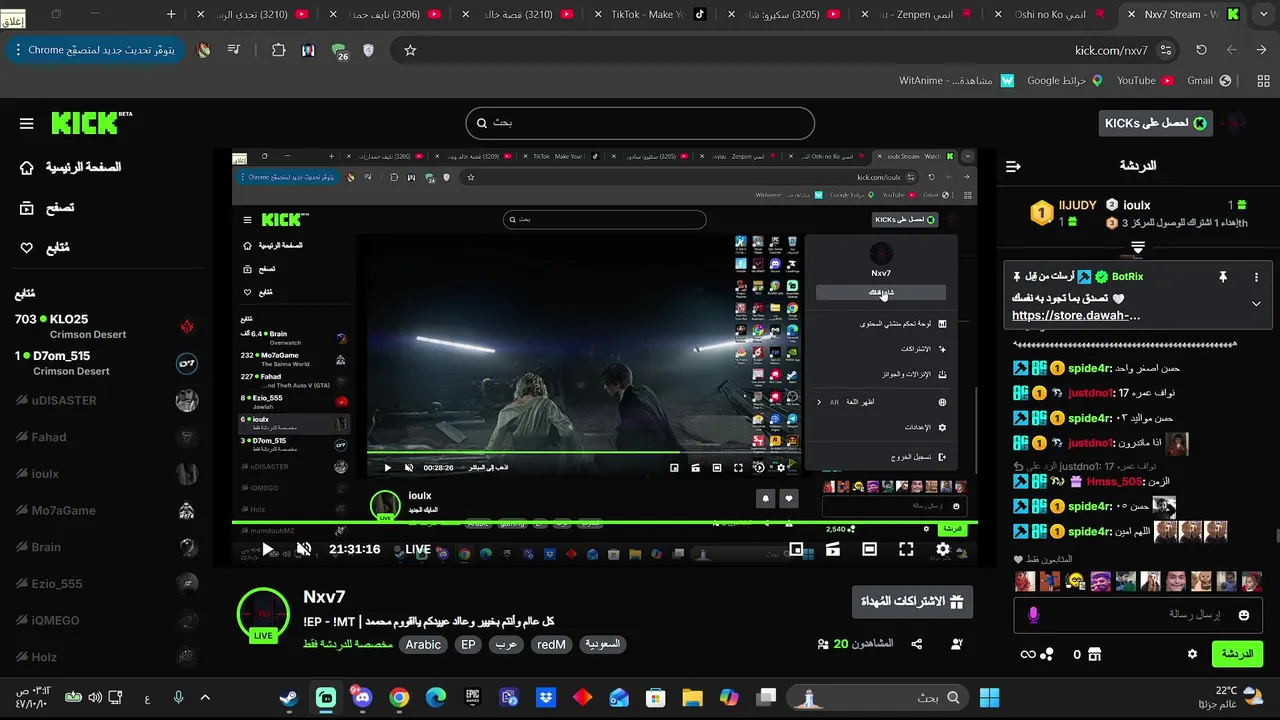This screenshot has width=1280, height=720.
Task: Enter fullscreen mode on the player
Action: (906, 549)
